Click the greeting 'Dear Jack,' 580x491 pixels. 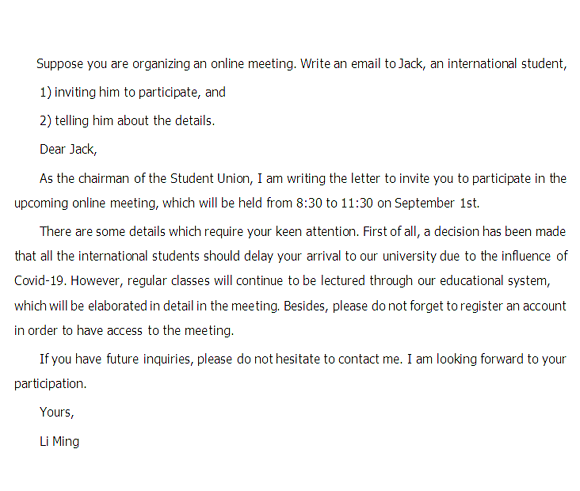[68, 149]
